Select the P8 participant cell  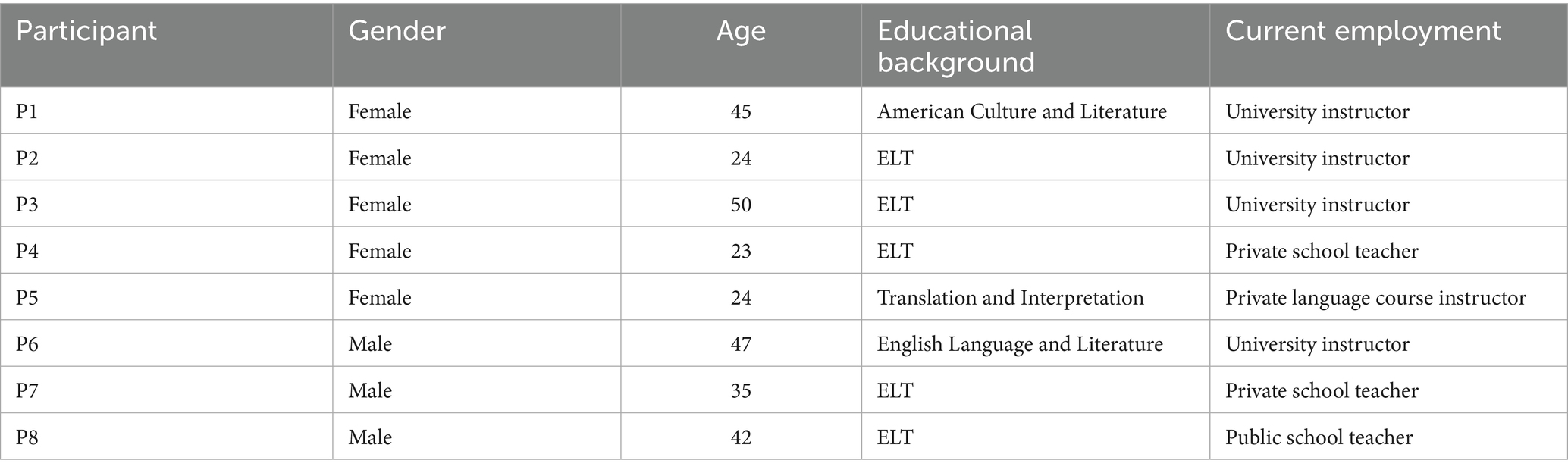(x=27, y=437)
